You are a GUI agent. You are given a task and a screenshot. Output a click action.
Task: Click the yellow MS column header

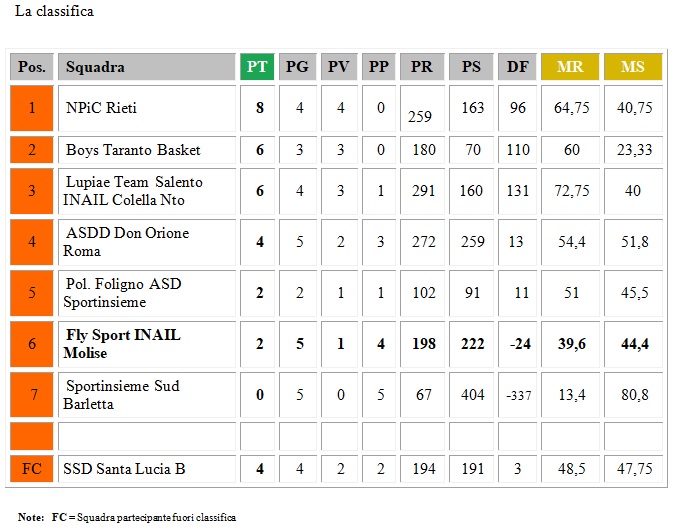(x=633, y=67)
